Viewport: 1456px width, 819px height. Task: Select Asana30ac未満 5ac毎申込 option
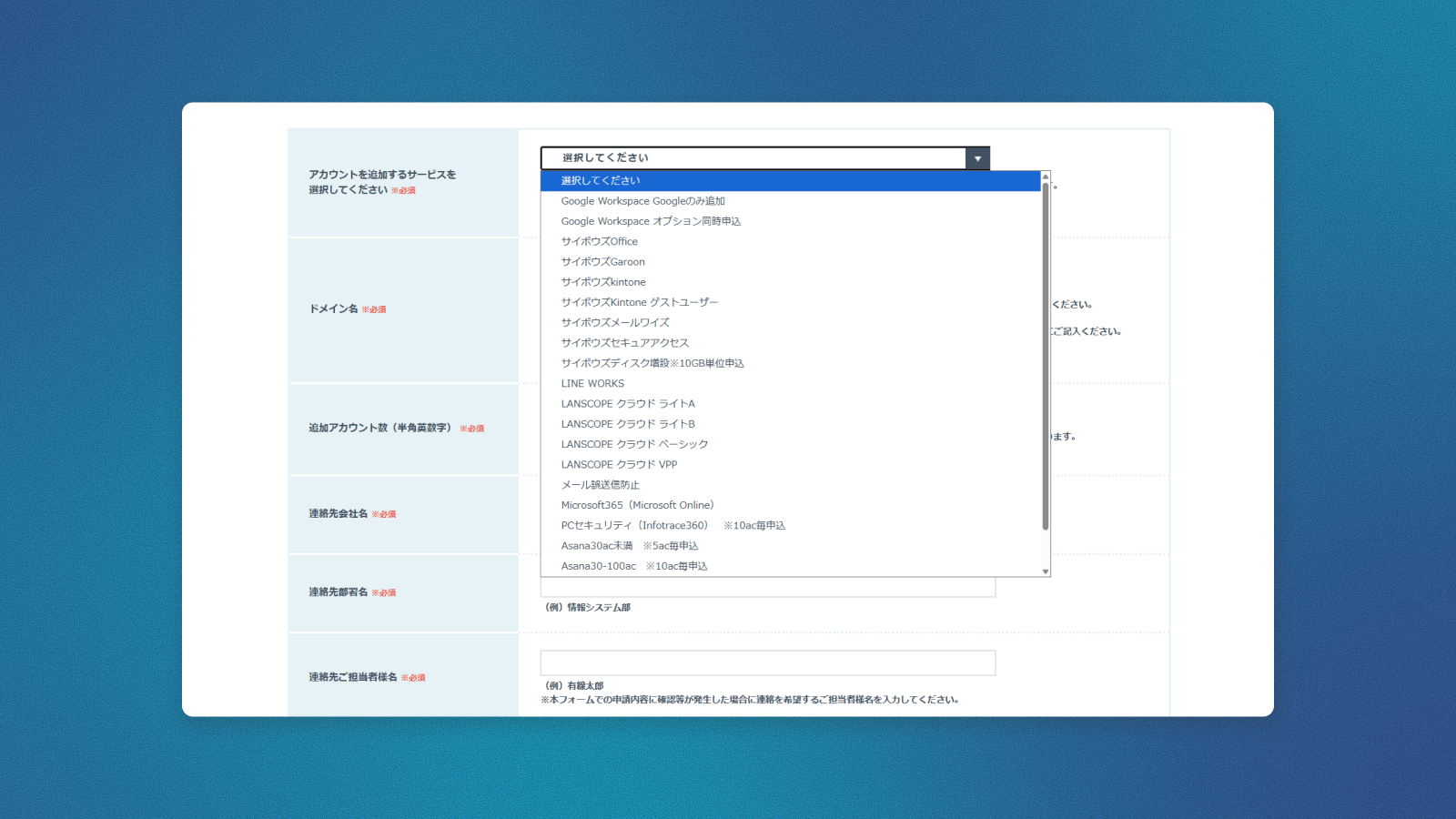click(x=791, y=546)
